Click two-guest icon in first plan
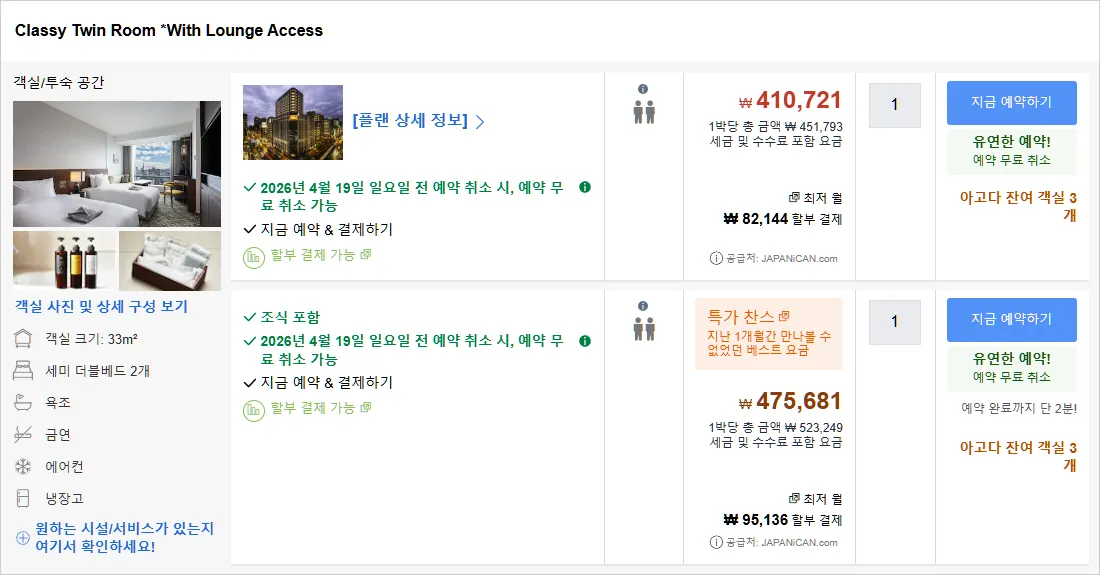The width and height of the screenshot is (1100, 575). click(x=644, y=112)
